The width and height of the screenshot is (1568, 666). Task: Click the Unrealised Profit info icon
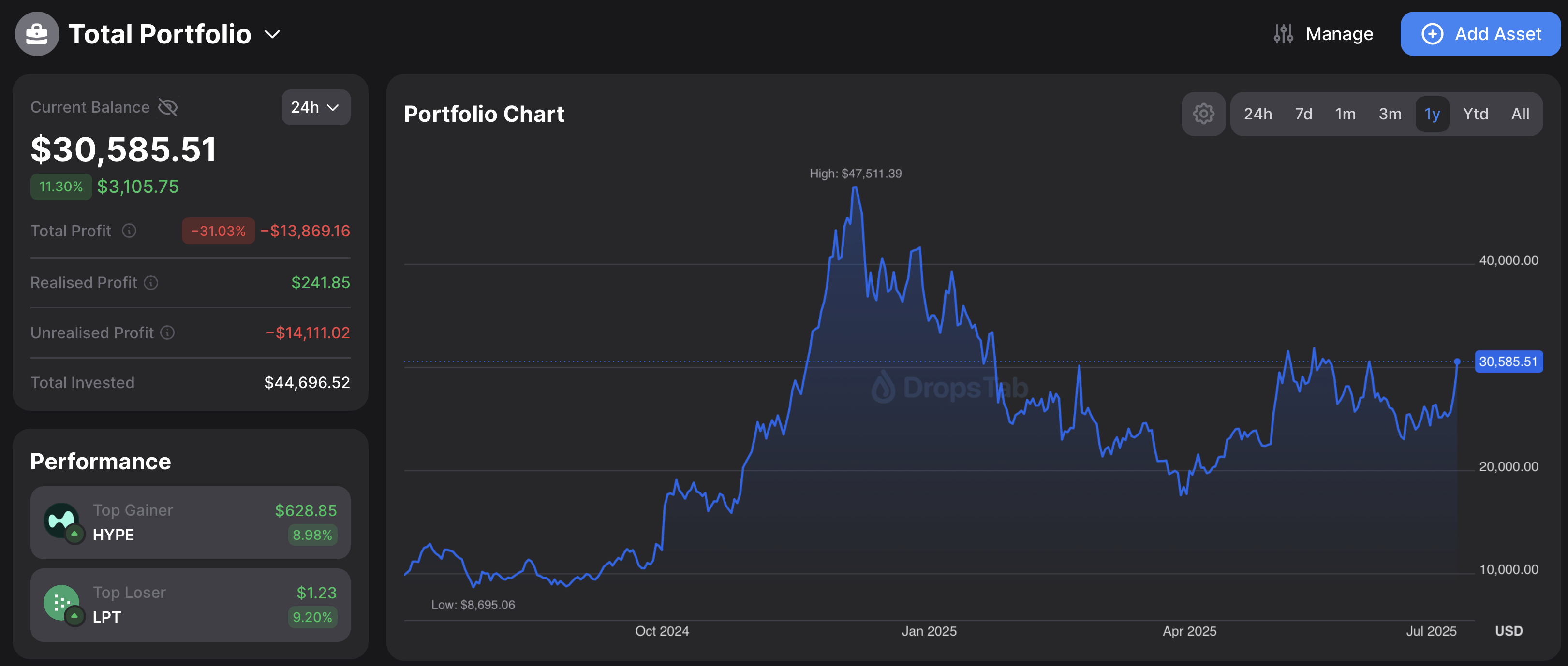tap(167, 333)
